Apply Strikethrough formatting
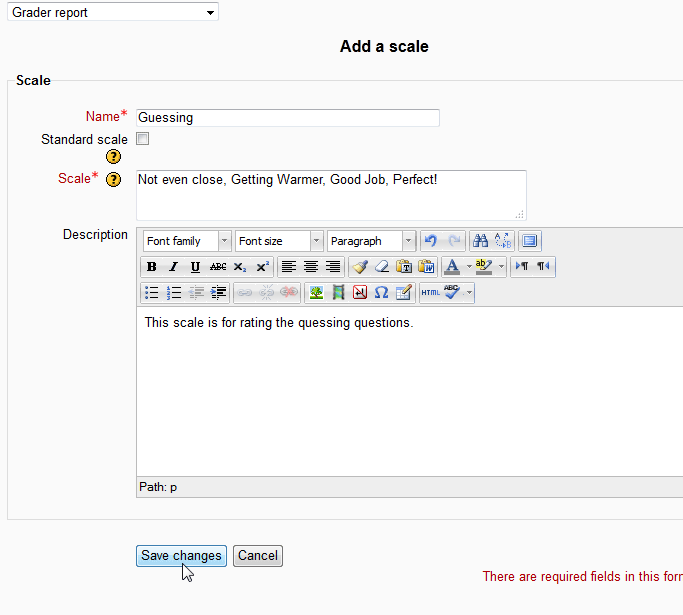 (218, 267)
